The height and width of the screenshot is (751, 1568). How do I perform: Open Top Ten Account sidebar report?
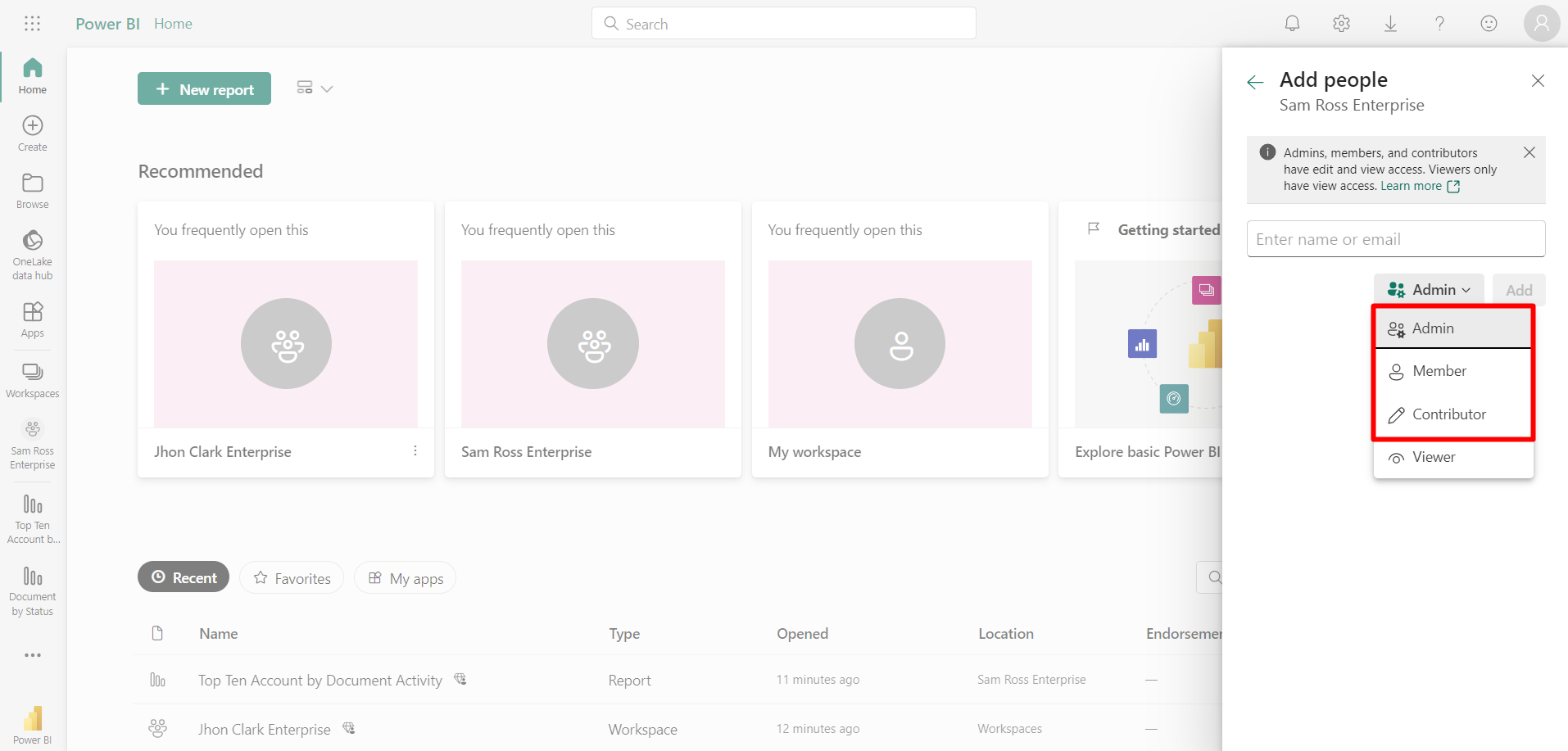click(33, 519)
